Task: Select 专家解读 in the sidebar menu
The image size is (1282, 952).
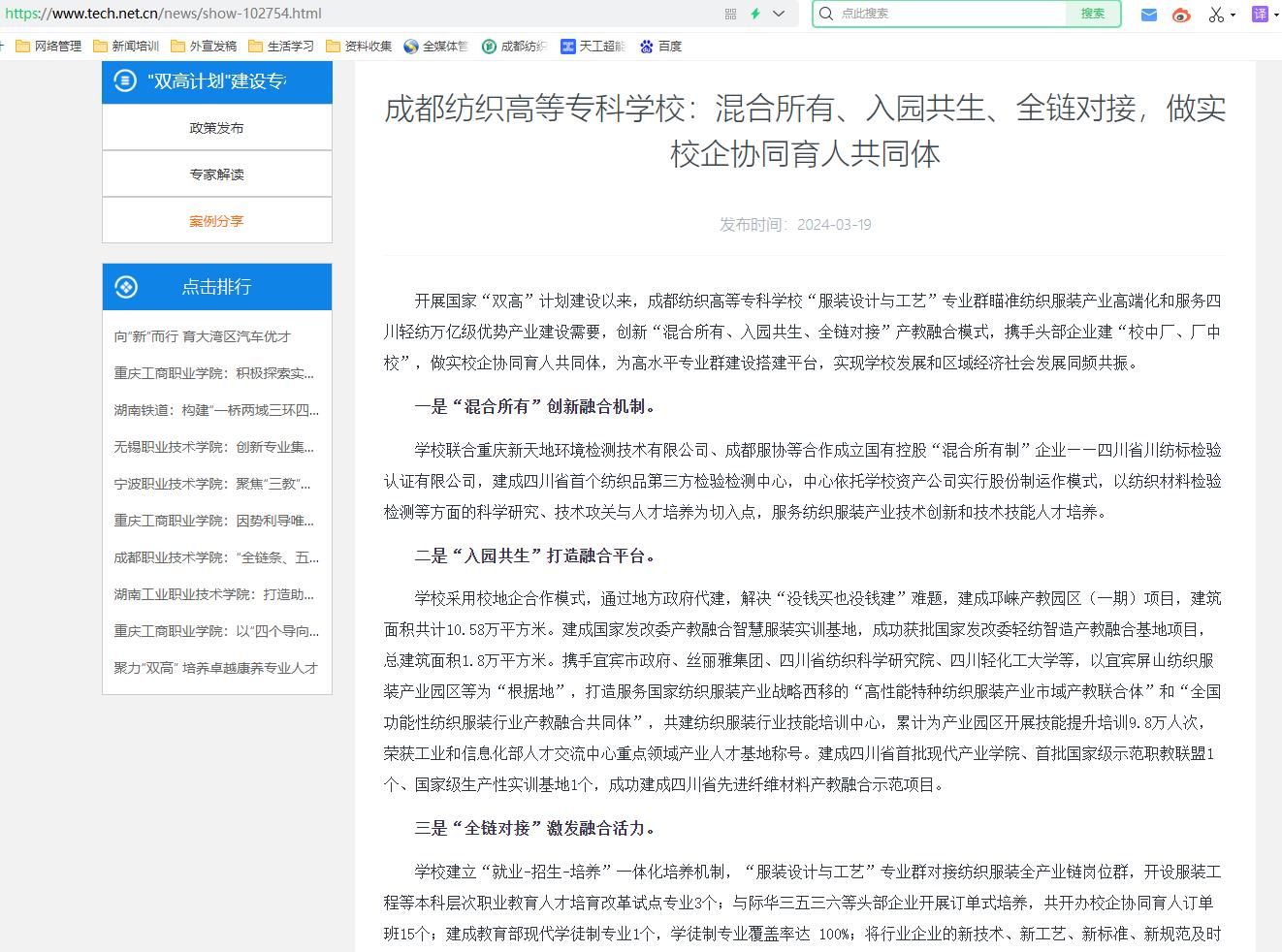Action: pyautogui.click(x=216, y=175)
